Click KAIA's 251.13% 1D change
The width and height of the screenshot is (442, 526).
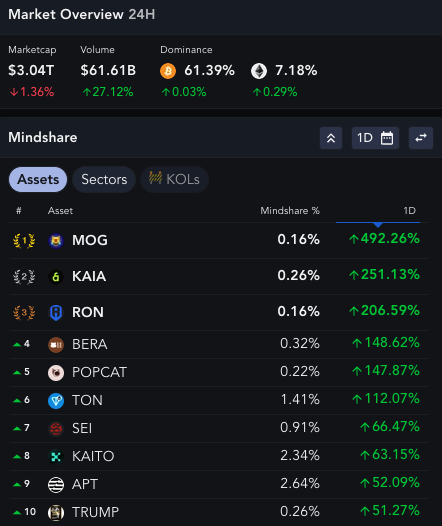[x=384, y=275]
